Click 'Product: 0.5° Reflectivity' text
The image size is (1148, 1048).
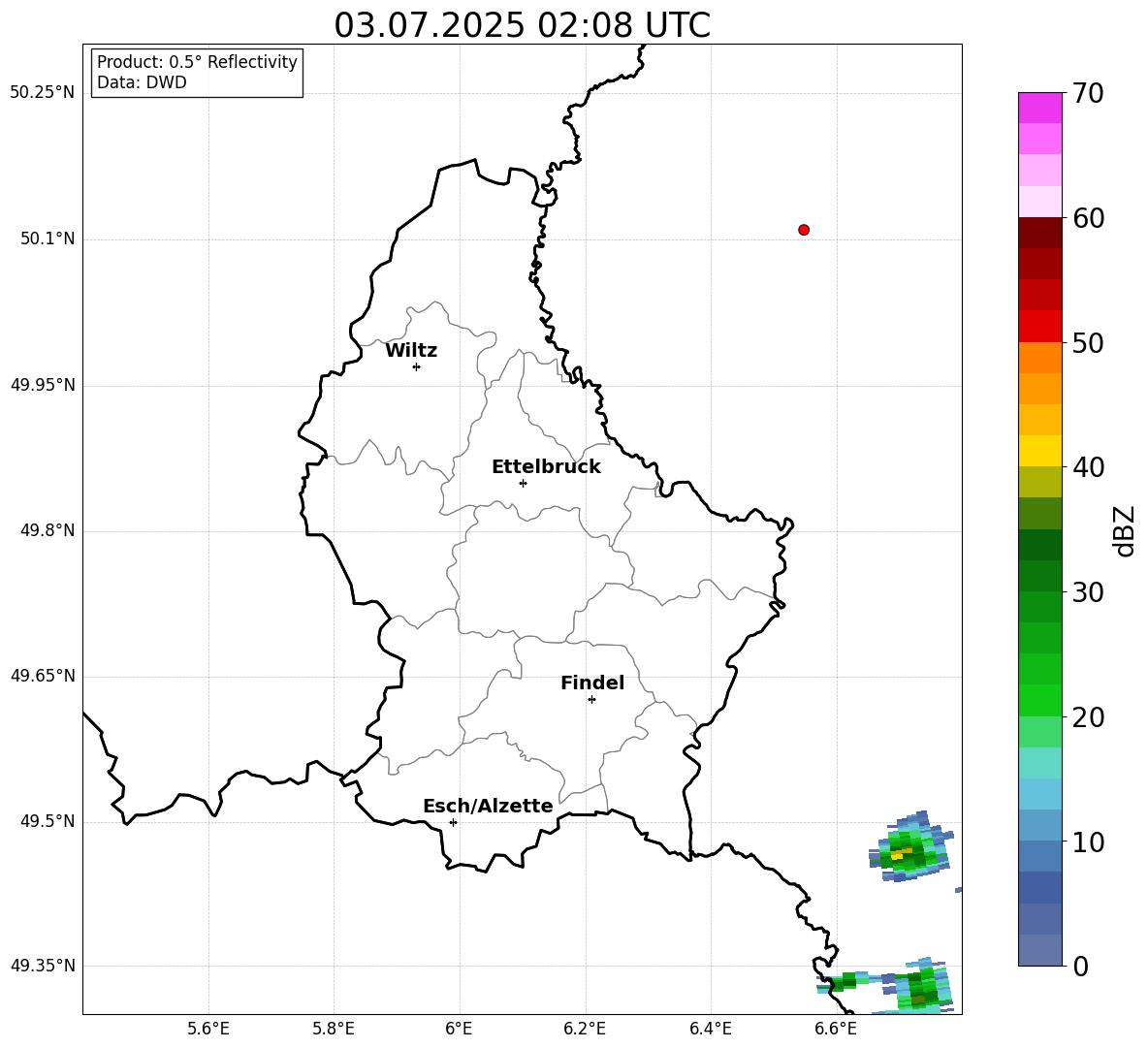tap(197, 61)
